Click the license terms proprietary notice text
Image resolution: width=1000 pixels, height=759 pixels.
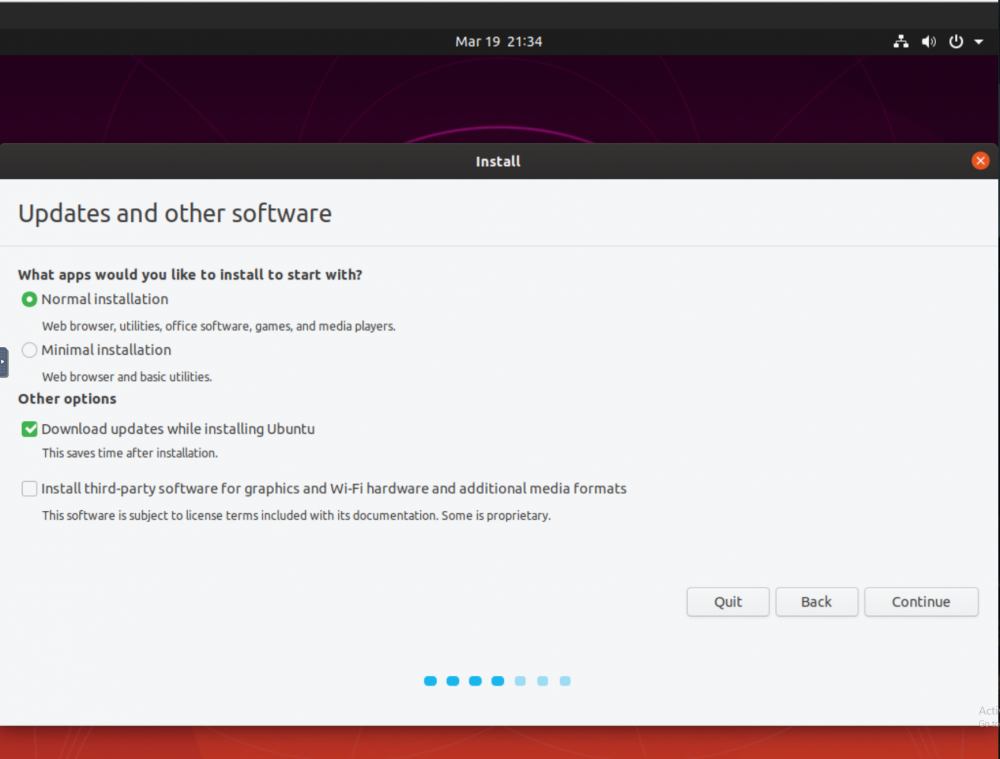click(296, 515)
